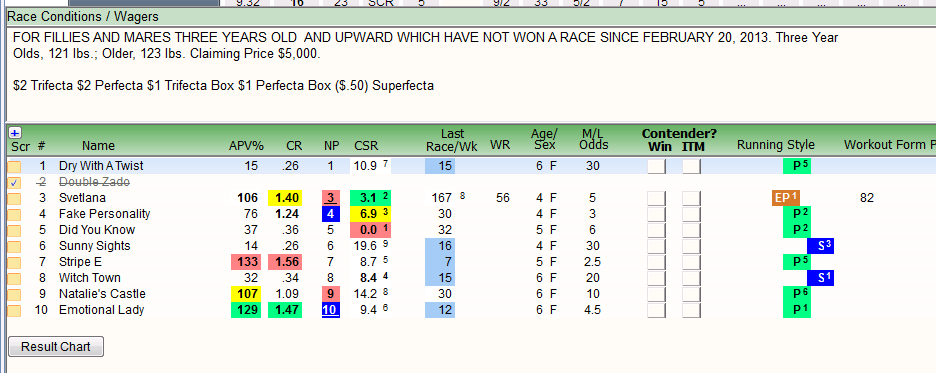This screenshot has width=936, height=373.
Task: Click Did You Know's green P 2 badge
Action: click(797, 230)
